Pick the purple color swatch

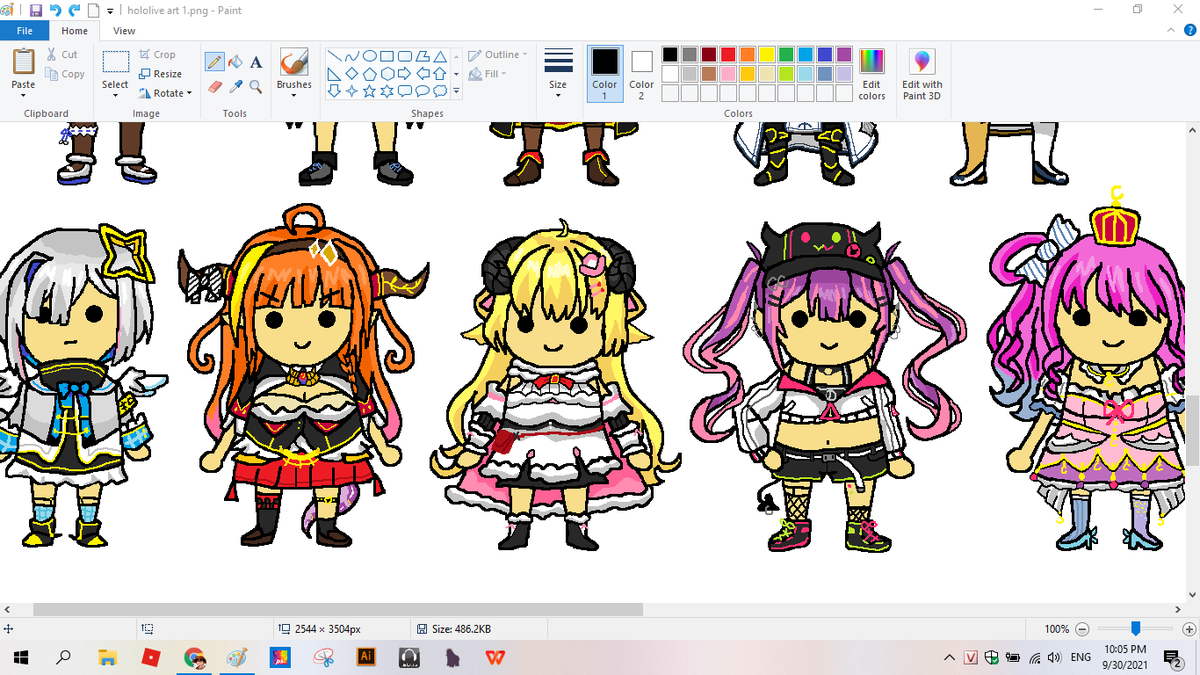point(845,54)
